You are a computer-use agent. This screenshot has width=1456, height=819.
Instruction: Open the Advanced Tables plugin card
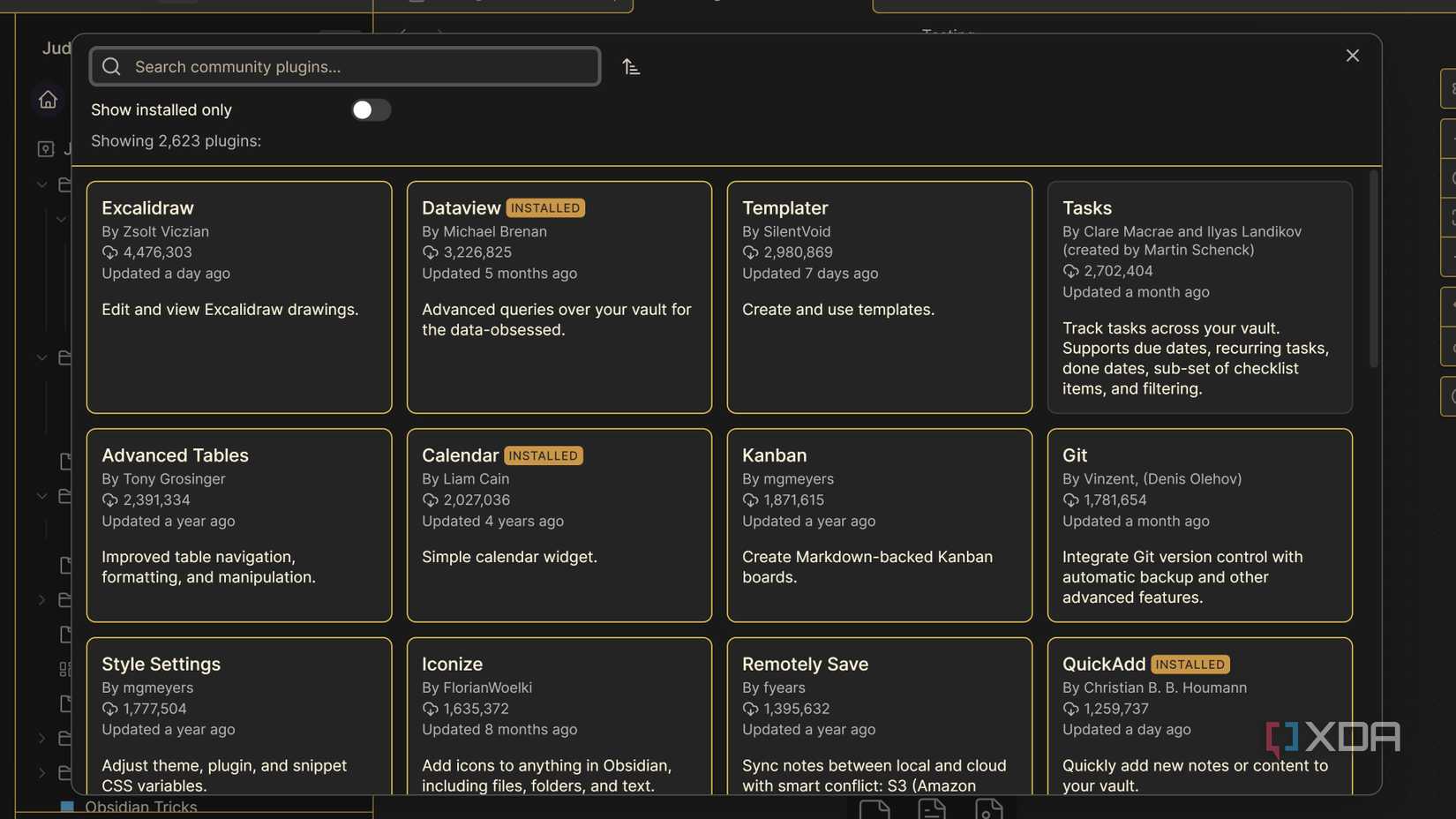[239, 525]
